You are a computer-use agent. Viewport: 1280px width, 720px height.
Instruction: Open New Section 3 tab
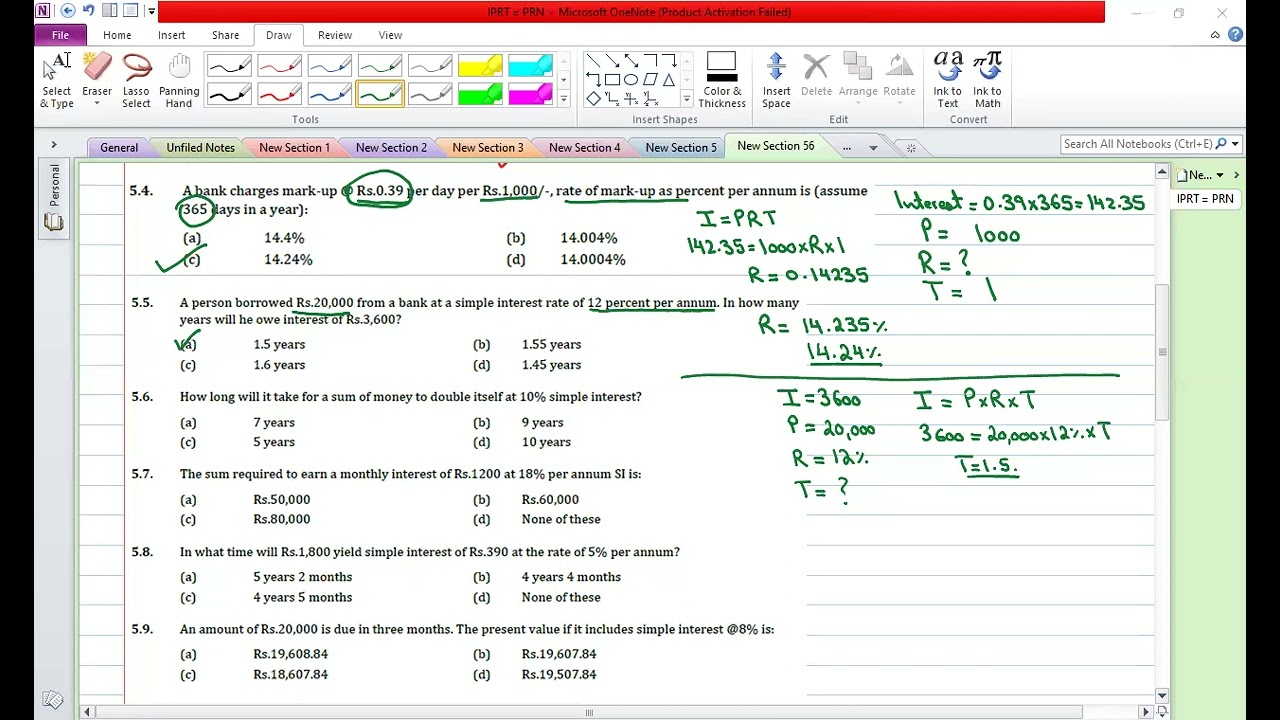click(x=487, y=147)
